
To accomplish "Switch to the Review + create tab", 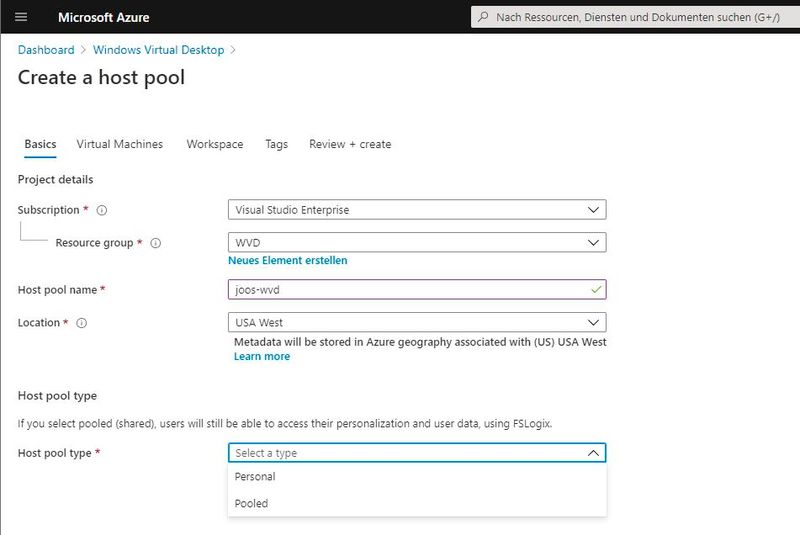I will click(x=350, y=144).
